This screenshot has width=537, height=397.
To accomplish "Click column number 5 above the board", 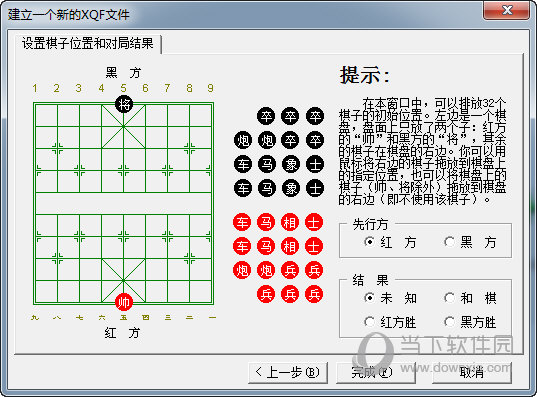I will (123, 88).
